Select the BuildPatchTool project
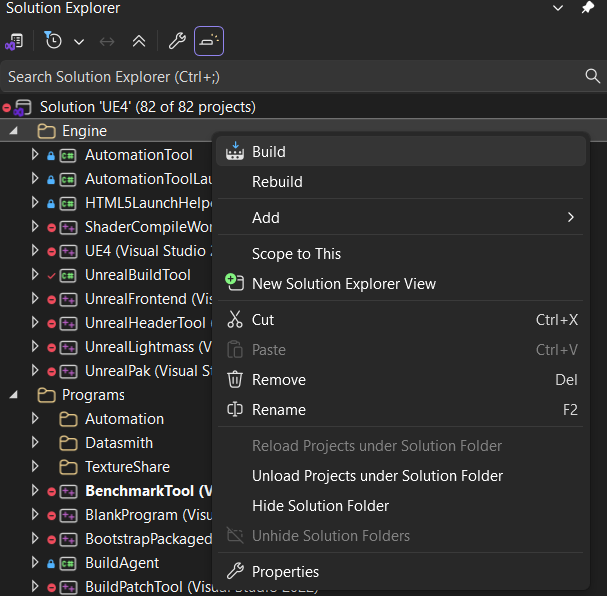607x596 pixels. pos(149,587)
